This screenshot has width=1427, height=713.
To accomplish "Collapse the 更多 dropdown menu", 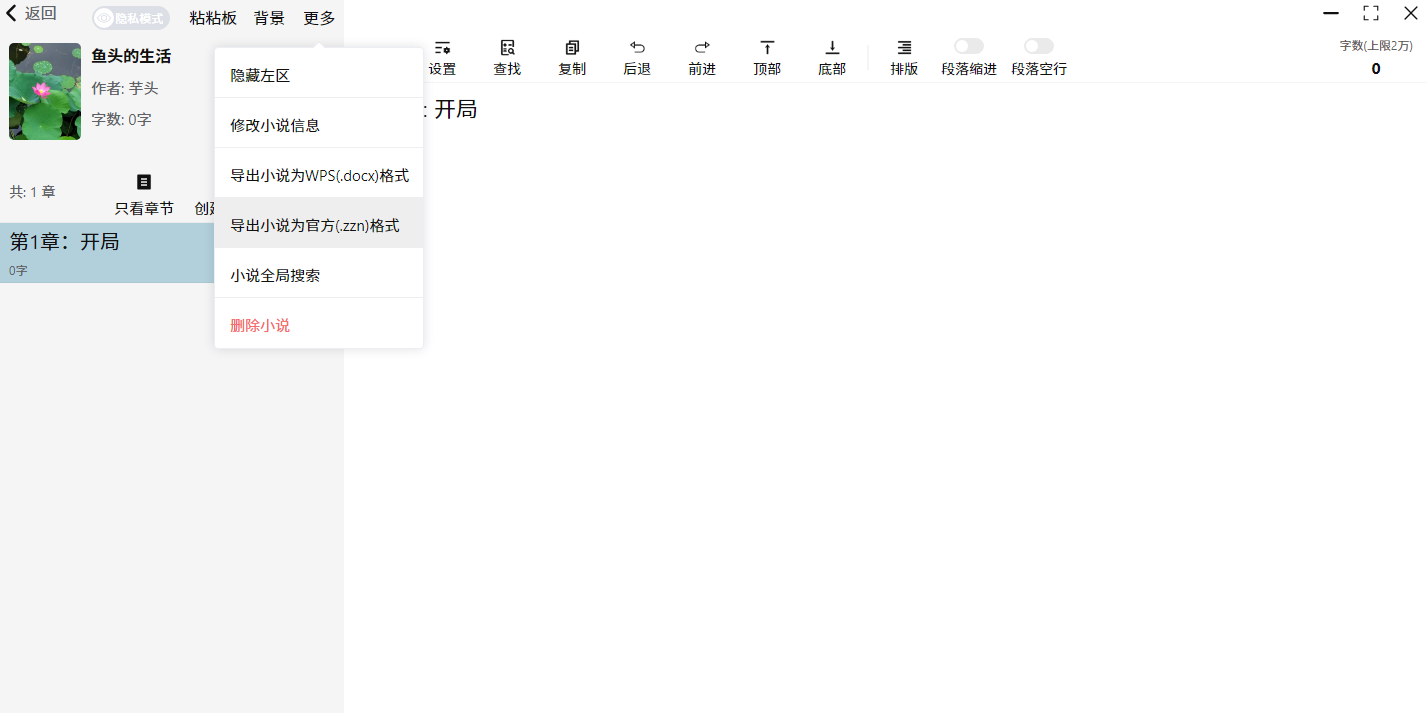I will coord(320,18).
